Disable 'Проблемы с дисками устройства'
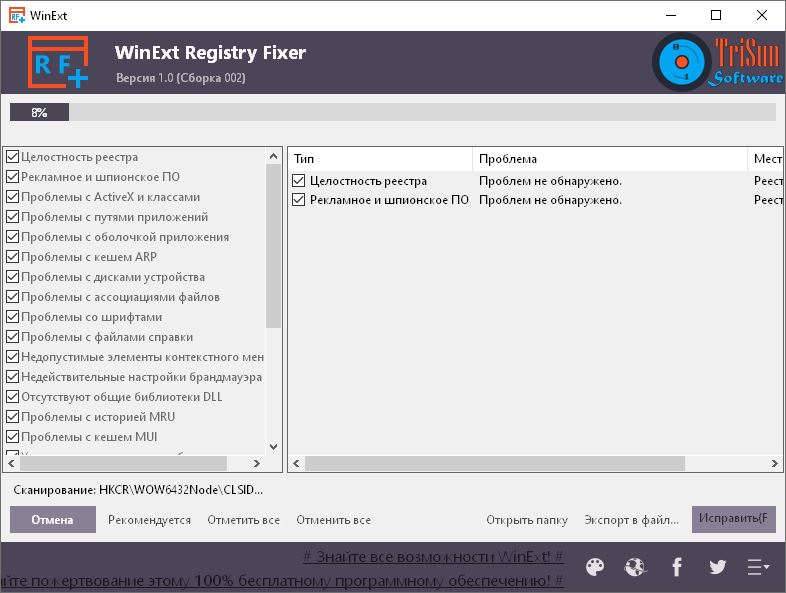Screen dimensions: 786x593 (13, 277)
